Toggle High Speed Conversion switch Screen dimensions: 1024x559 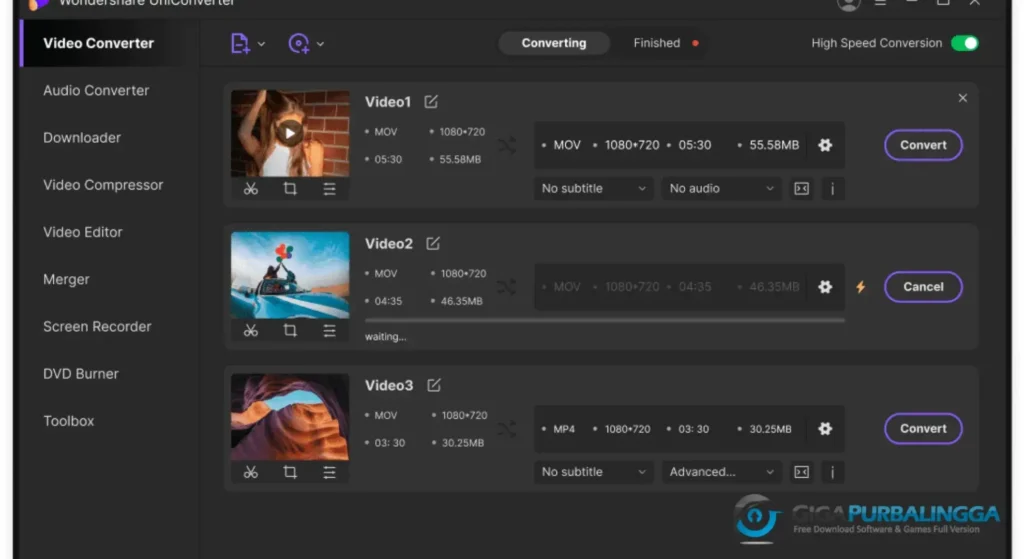tap(965, 43)
